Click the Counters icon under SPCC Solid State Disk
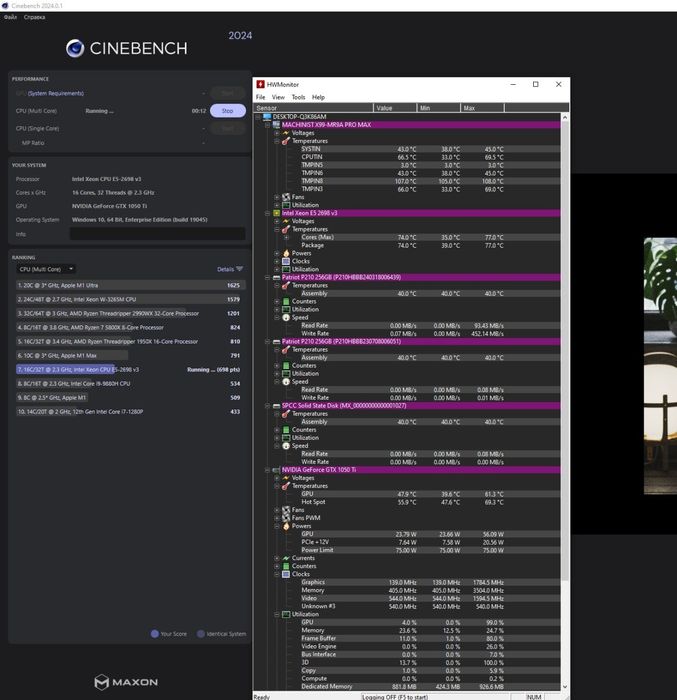 coord(286,429)
